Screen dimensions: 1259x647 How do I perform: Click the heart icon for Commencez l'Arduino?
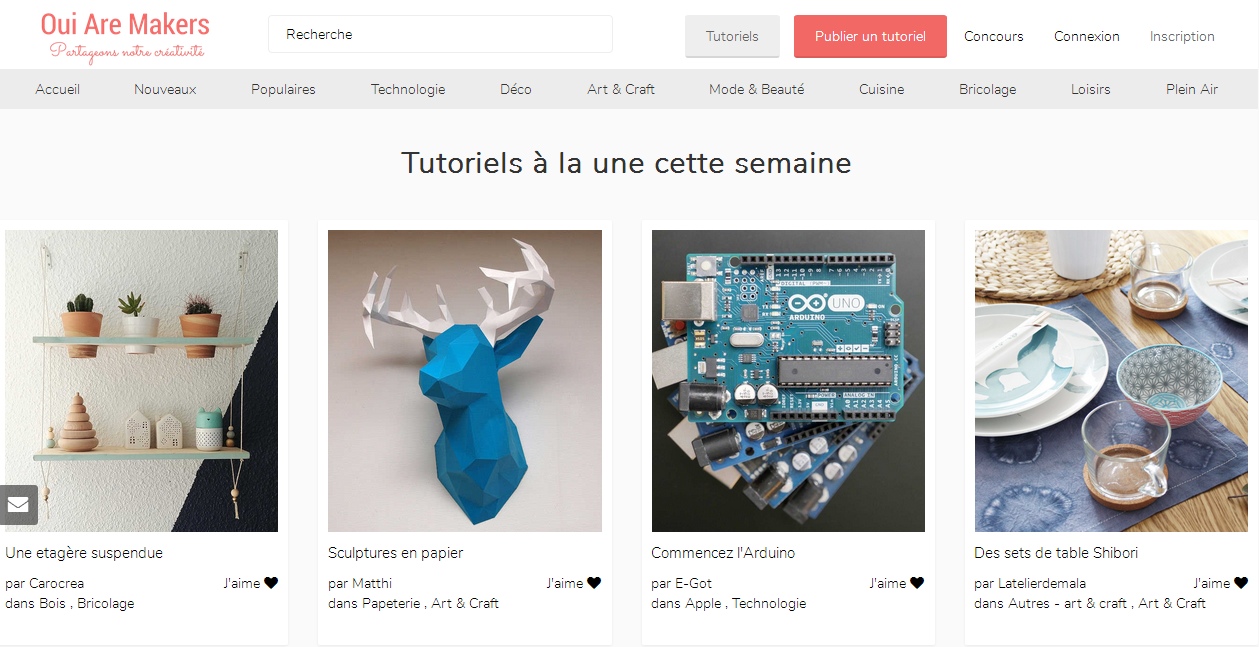[917, 583]
